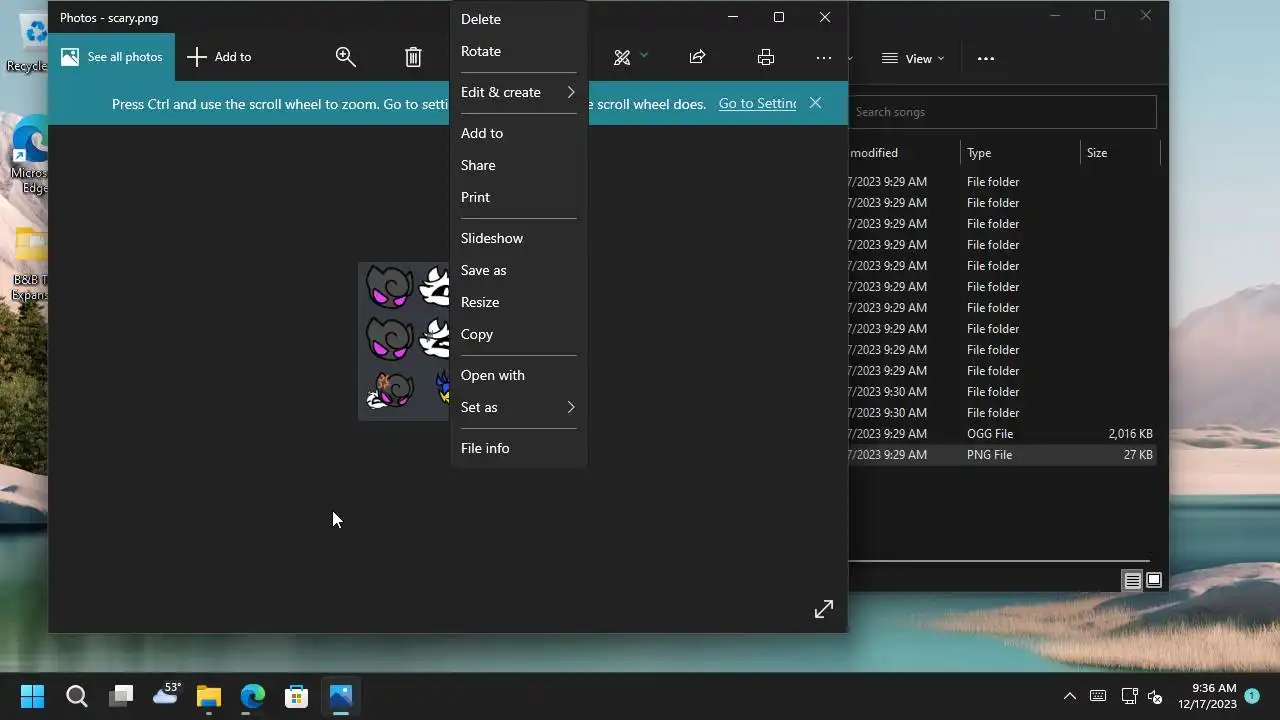Click the trash delete icon in Photos toolbar
Screen dimensions: 1280x720
tap(413, 57)
